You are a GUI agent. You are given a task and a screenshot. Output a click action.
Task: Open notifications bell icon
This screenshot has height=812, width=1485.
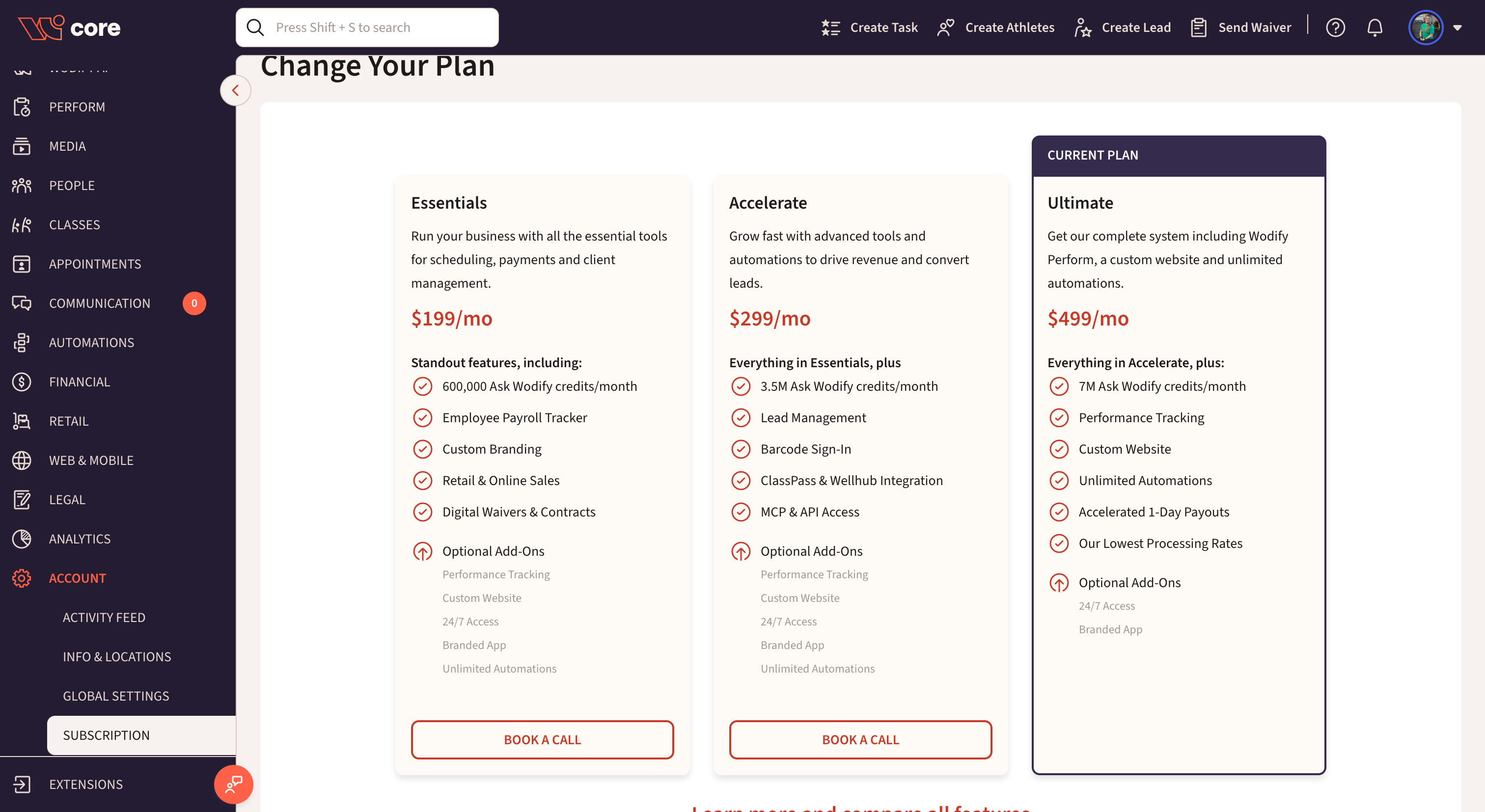coord(1375,27)
